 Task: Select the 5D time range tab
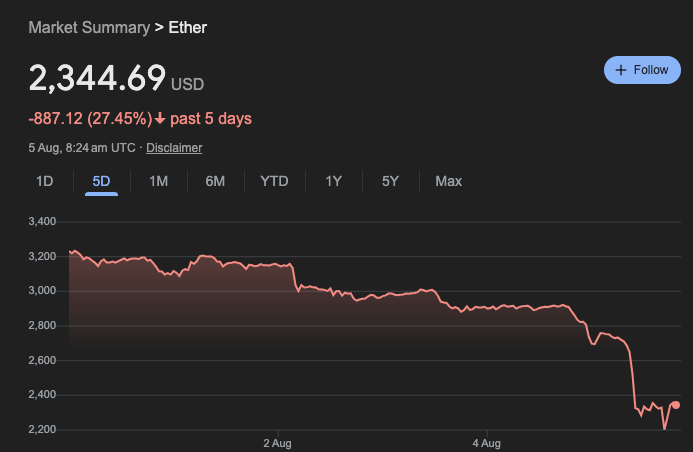[101, 181]
